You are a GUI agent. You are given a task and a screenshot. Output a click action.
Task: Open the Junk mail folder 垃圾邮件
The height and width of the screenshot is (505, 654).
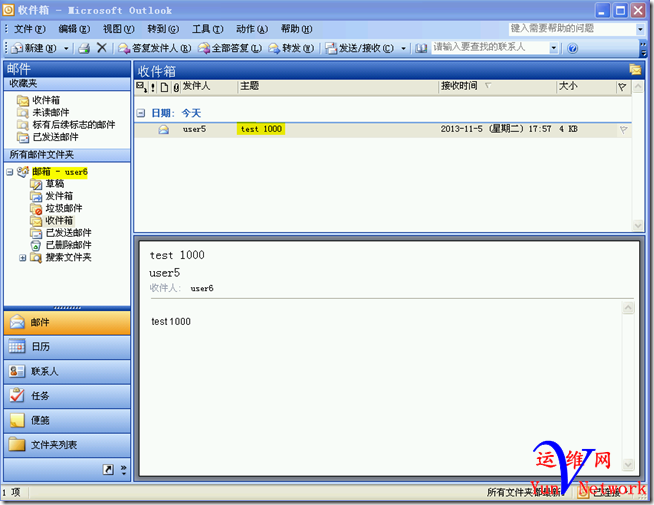tap(63, 208)
